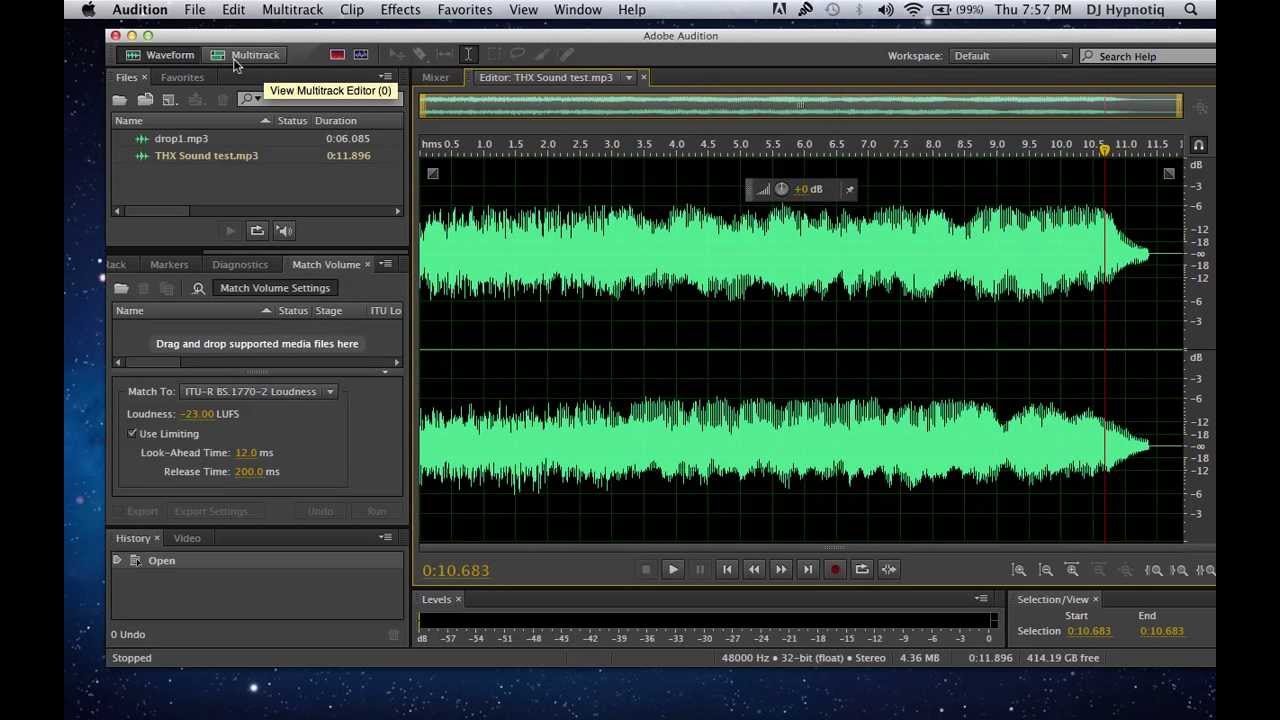Viewport: 1280px width, 720px height.
Task: Open Editor file selector dropdown arrow
Action: [629, 77]
